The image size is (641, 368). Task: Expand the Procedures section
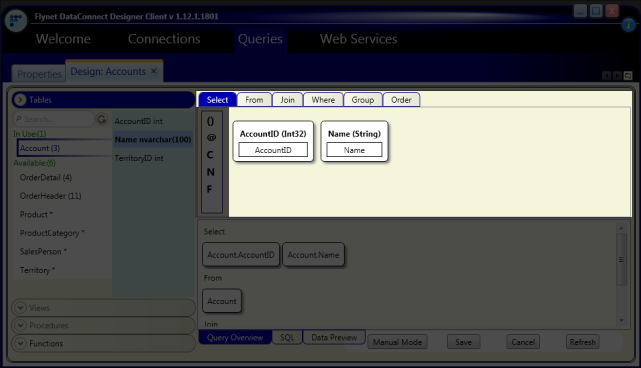(x=20, y=325)
